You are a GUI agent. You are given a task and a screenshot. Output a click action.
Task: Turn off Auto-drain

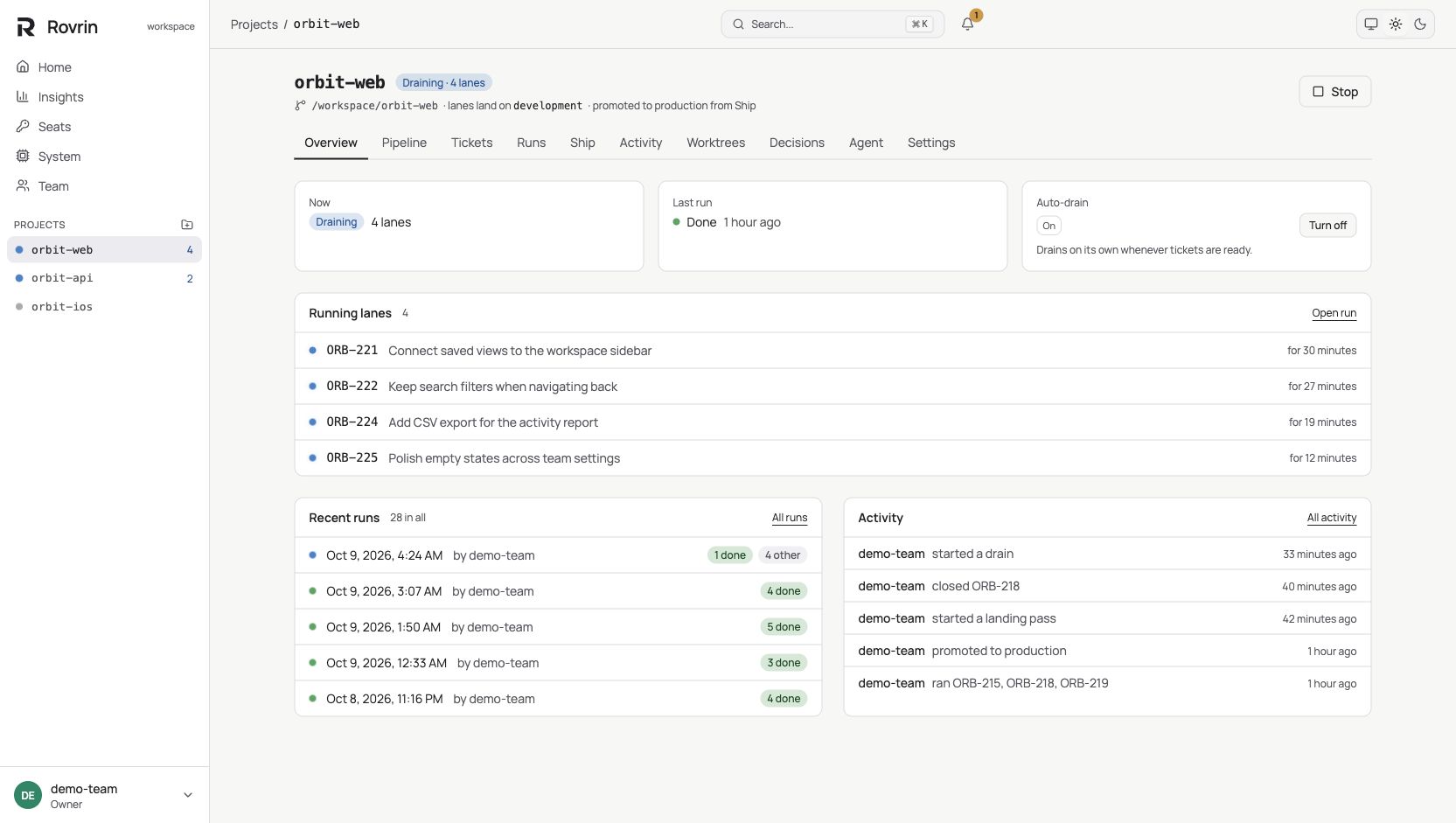point(1327,226)
